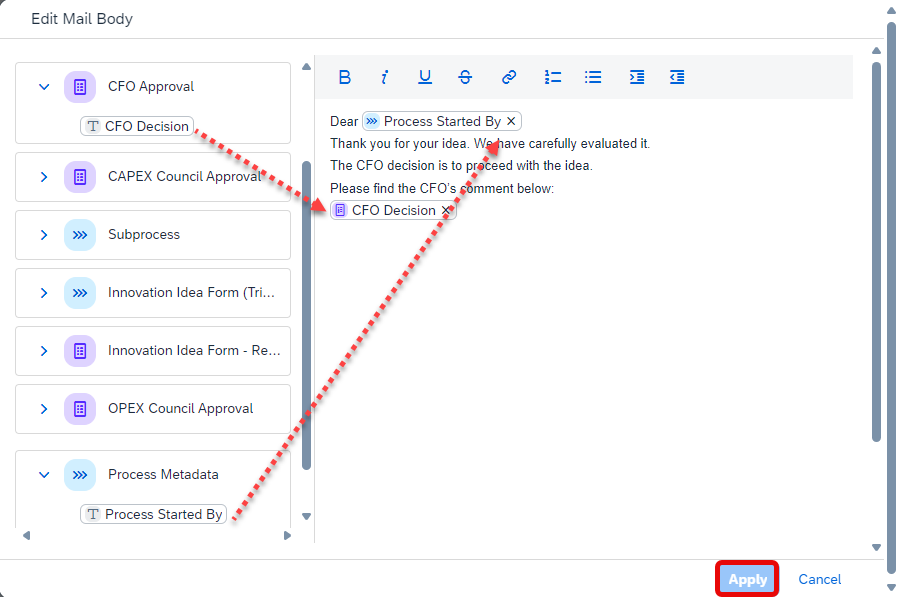Click the Cancel button
Viewport: 899px width, 597px height.
(x=819, y=579)
